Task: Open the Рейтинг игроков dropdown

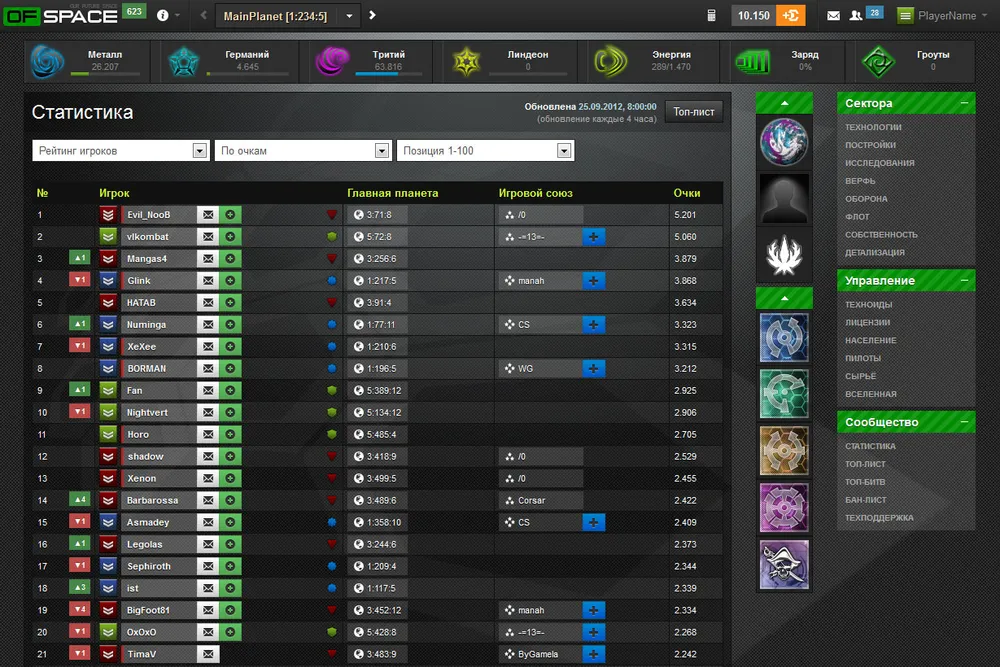Action: 119,150
